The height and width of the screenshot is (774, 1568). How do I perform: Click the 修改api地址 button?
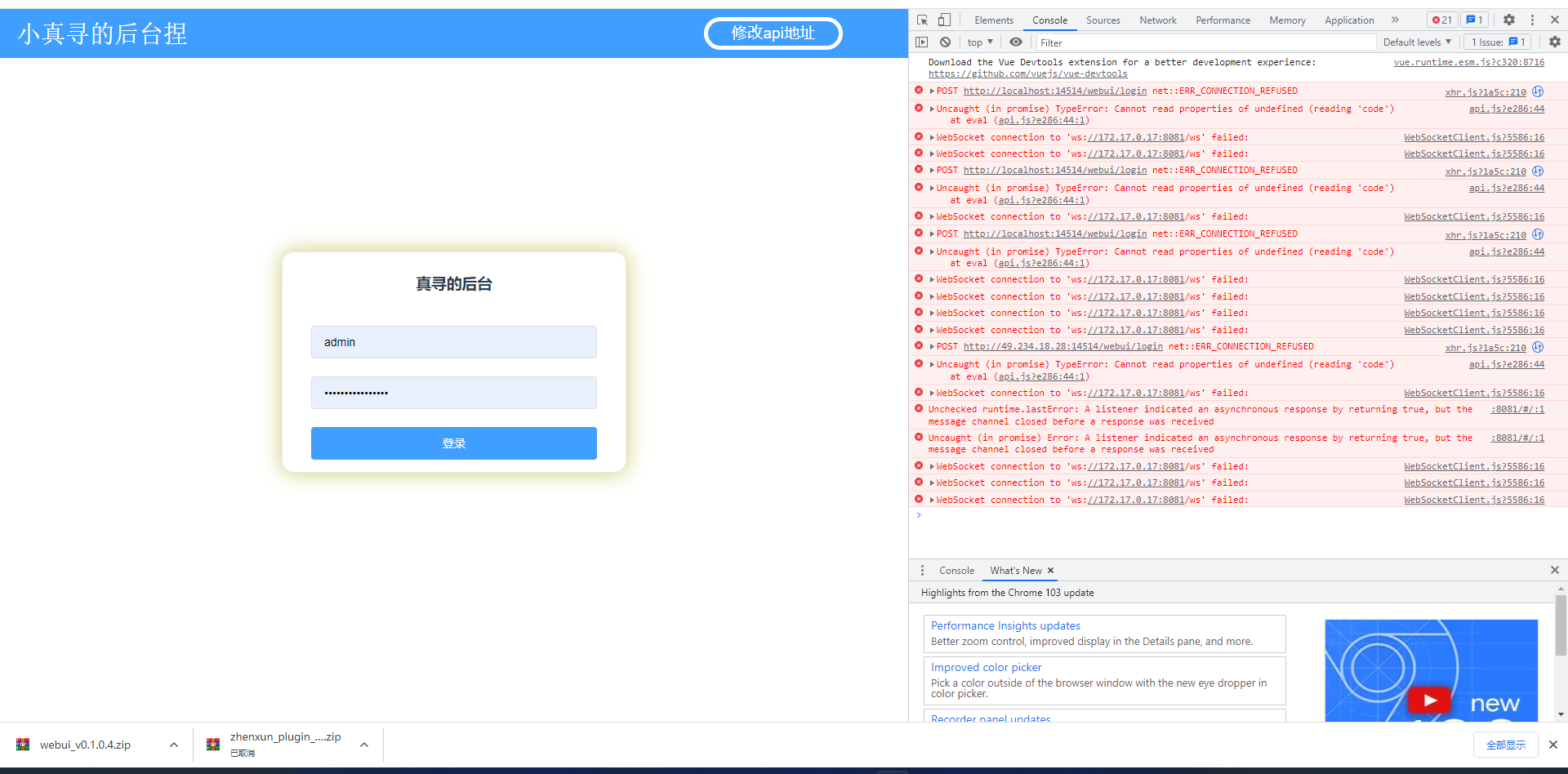click(773, 33)
